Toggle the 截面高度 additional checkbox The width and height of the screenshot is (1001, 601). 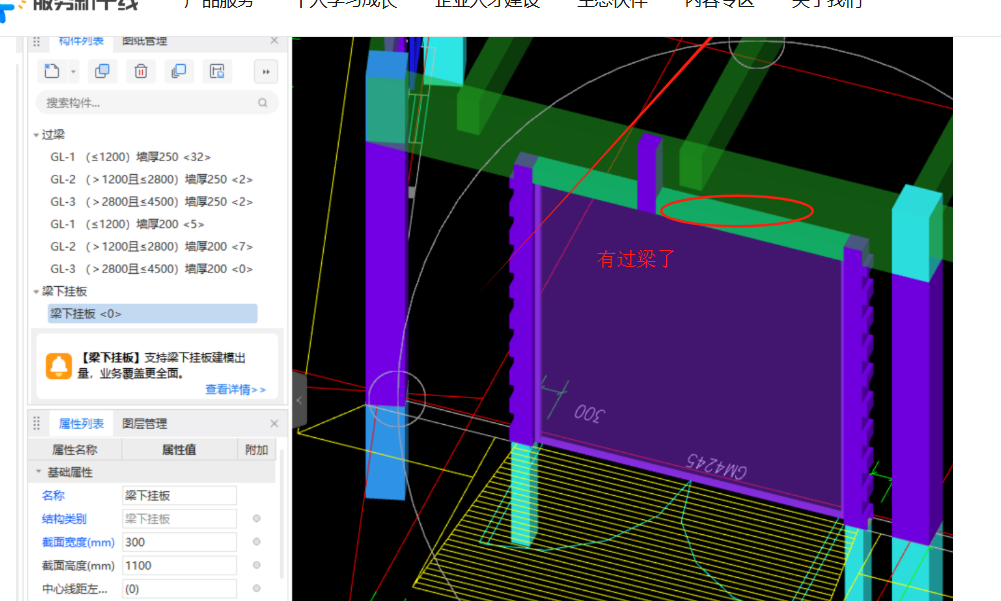(x=257, y=565)
